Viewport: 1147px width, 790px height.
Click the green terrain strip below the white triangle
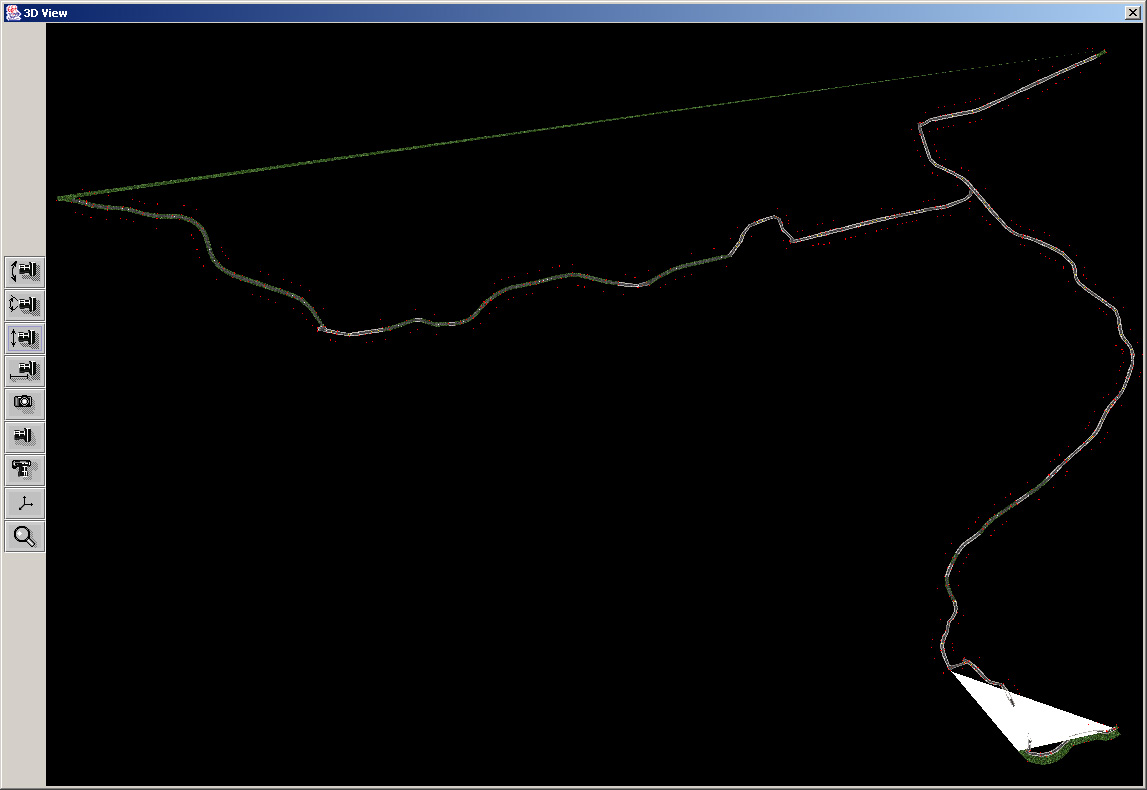click(x=1050, y=757)
